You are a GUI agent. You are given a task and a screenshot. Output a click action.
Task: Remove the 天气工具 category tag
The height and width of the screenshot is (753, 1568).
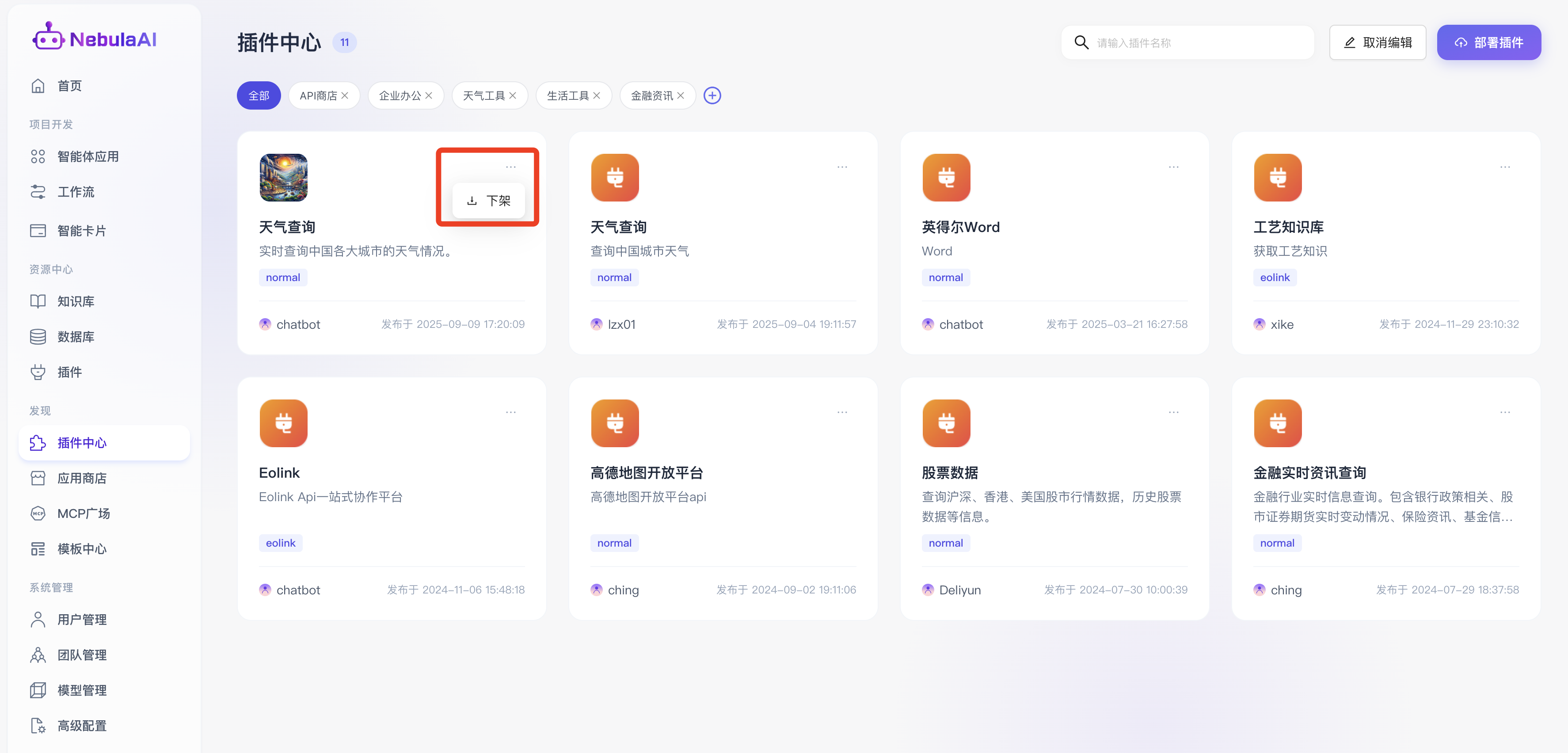pyautogui.click(x=513, y=95)
